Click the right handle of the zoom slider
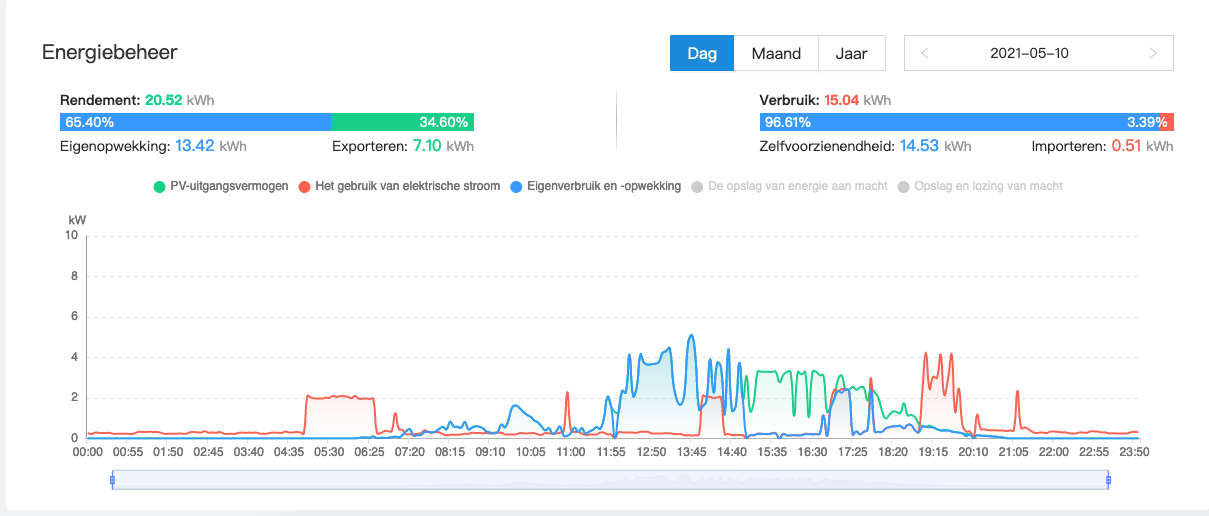 coord(1109,481)
